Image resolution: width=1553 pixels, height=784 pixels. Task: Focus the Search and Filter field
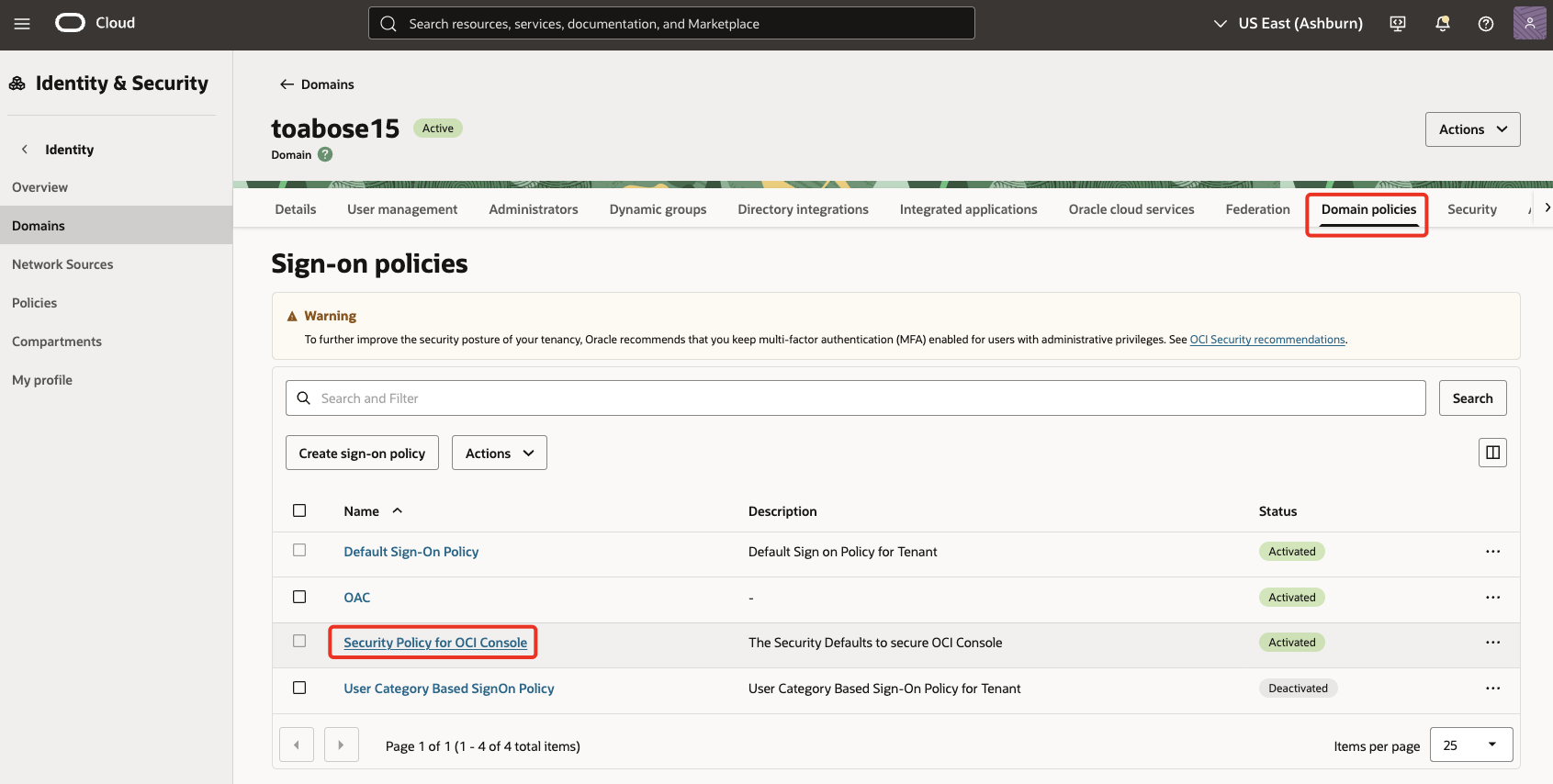[x=855, y=398]
